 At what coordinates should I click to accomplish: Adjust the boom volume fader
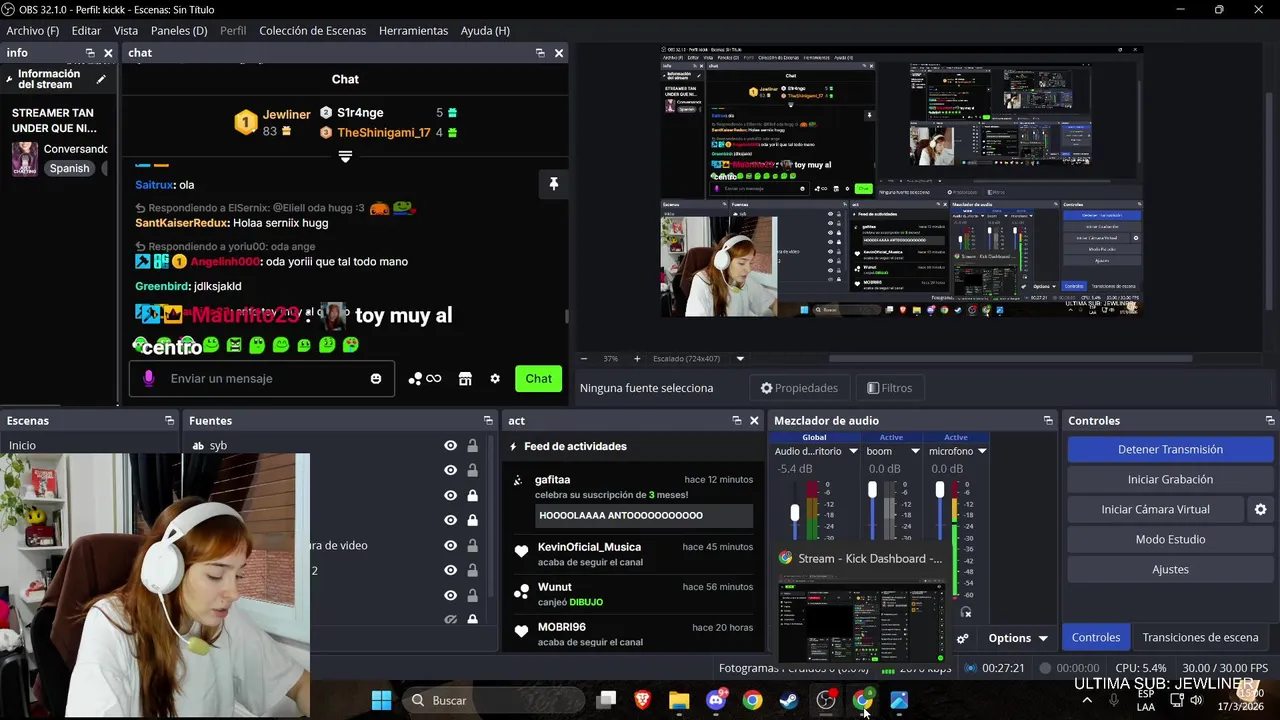tap(872, 489)
